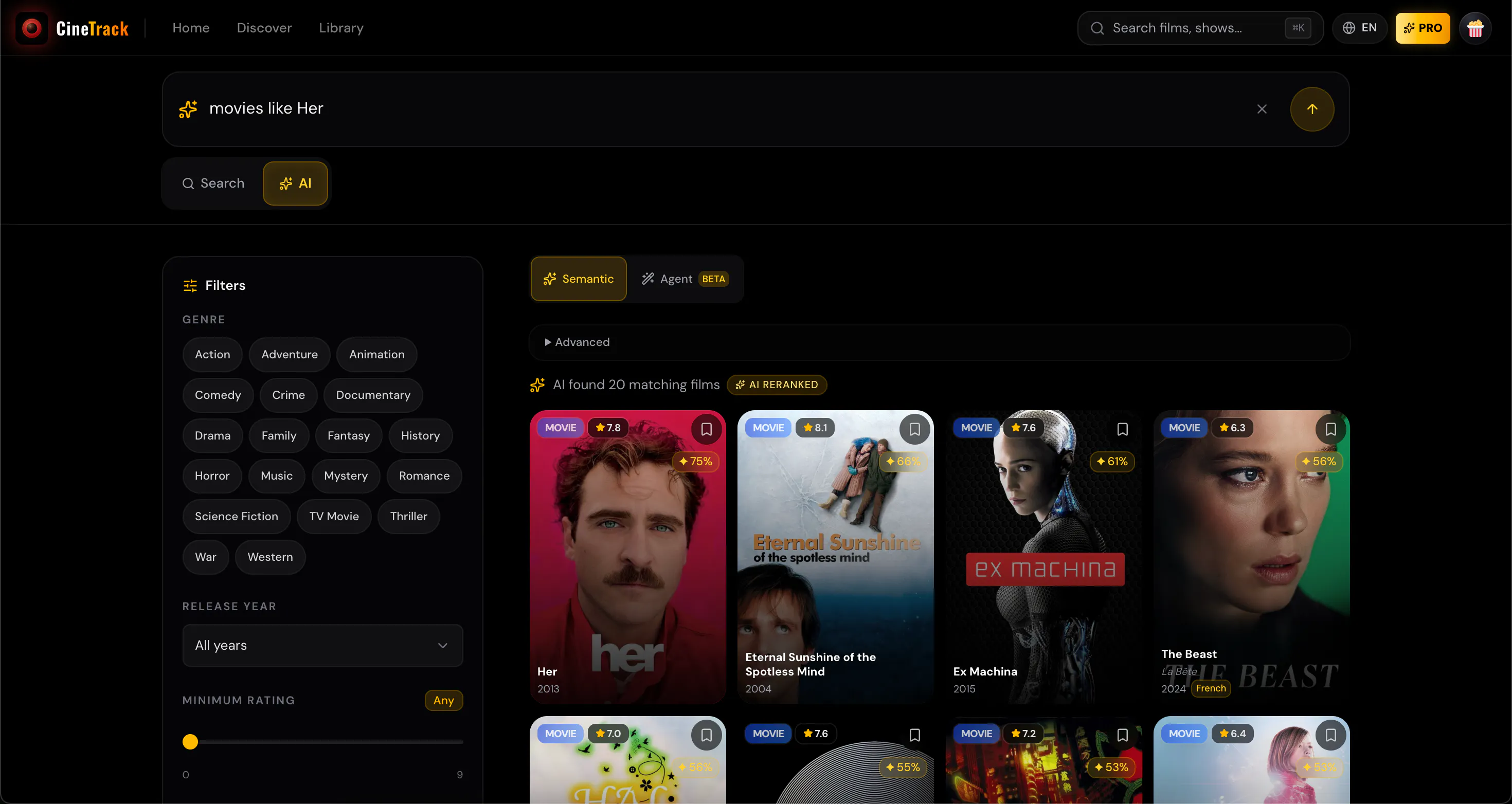Viewport: 1512px width, 804px height.
Task: Bookmark the 7.2 rated movie card
Action: pos(1122,735)
